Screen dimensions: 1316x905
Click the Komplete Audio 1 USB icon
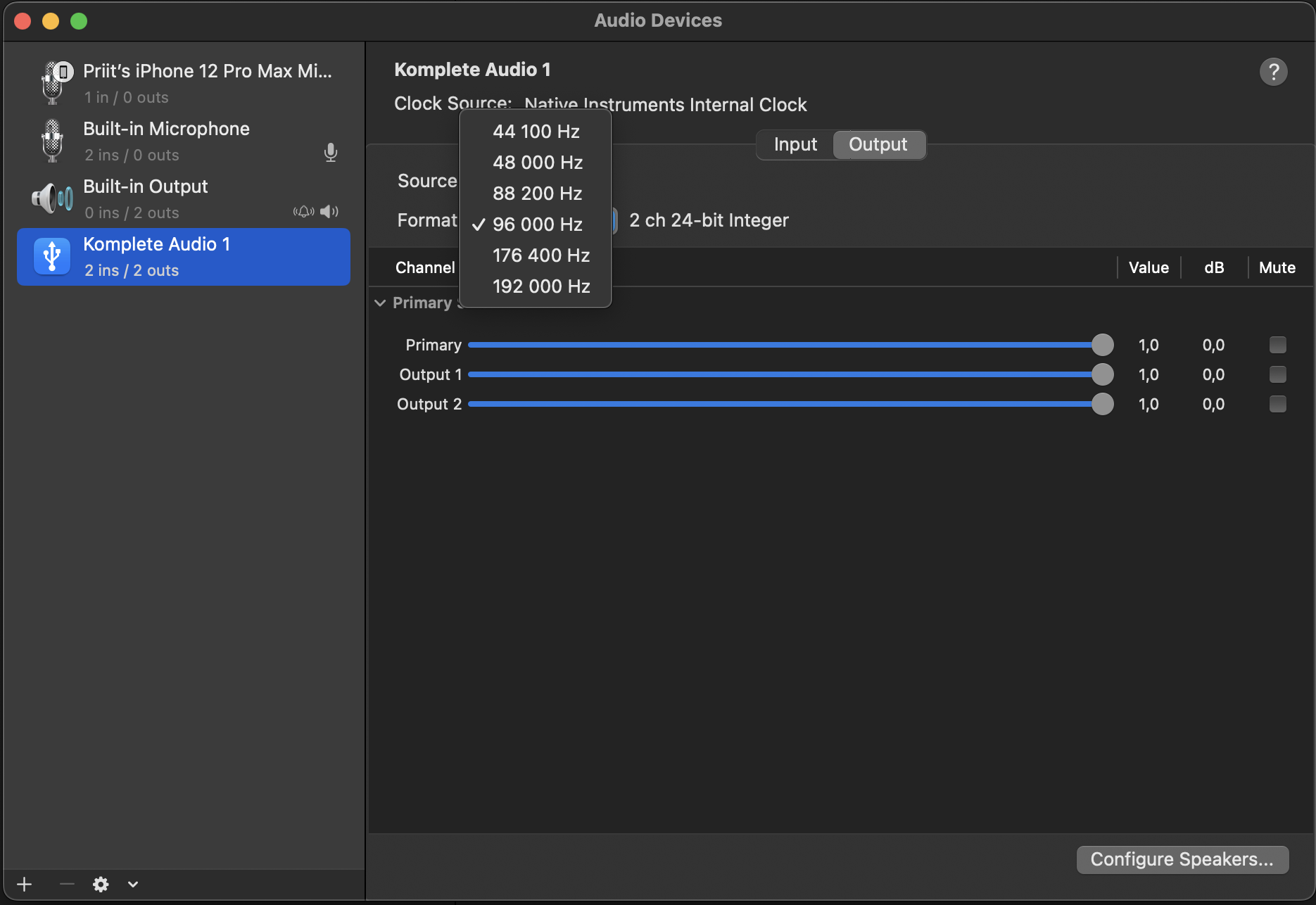(x=52, y=256)
